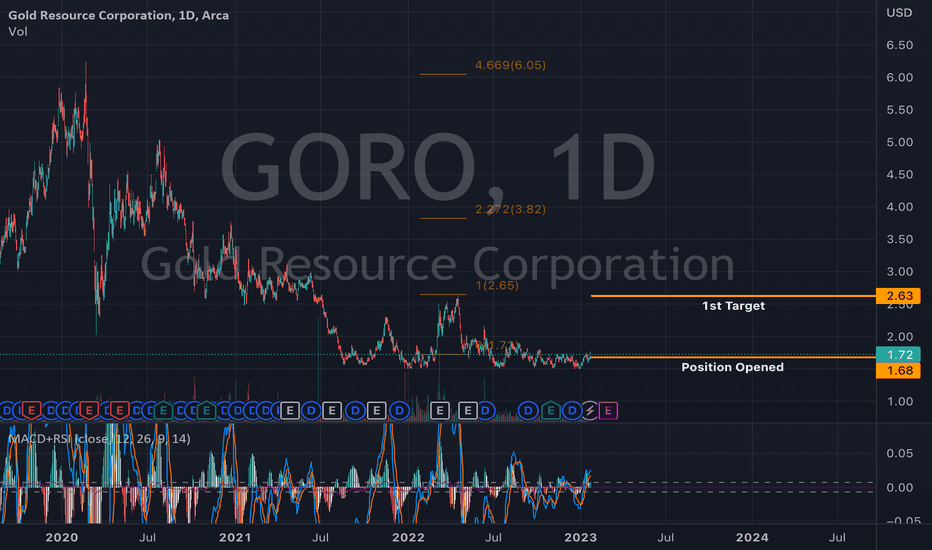Click the Fibonacci label '4.669(6.05)'
The height and width of the screenshot is (550, 932).
(x=510, y=65)
